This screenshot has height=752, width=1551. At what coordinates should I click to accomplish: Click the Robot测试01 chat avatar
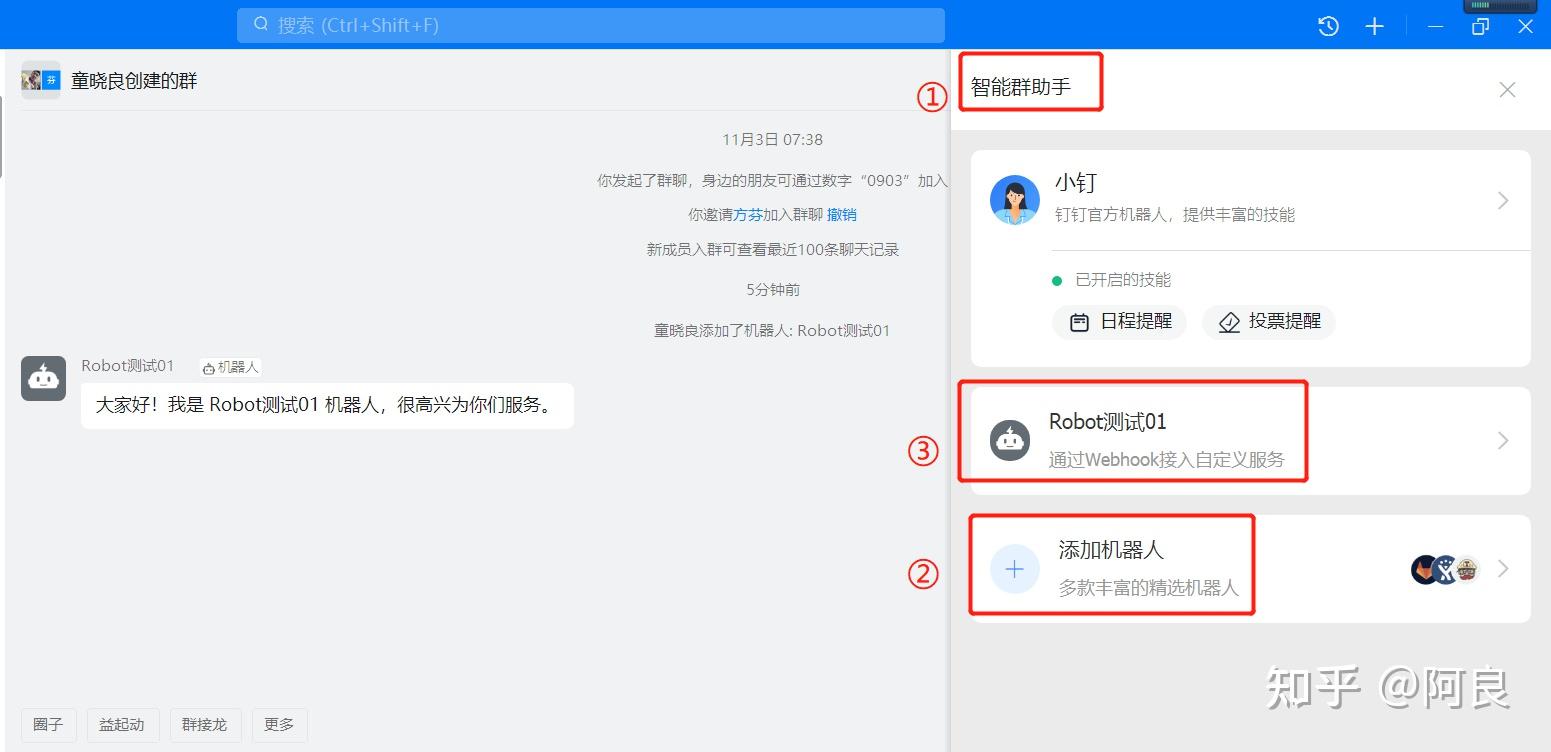coord(44,379)
